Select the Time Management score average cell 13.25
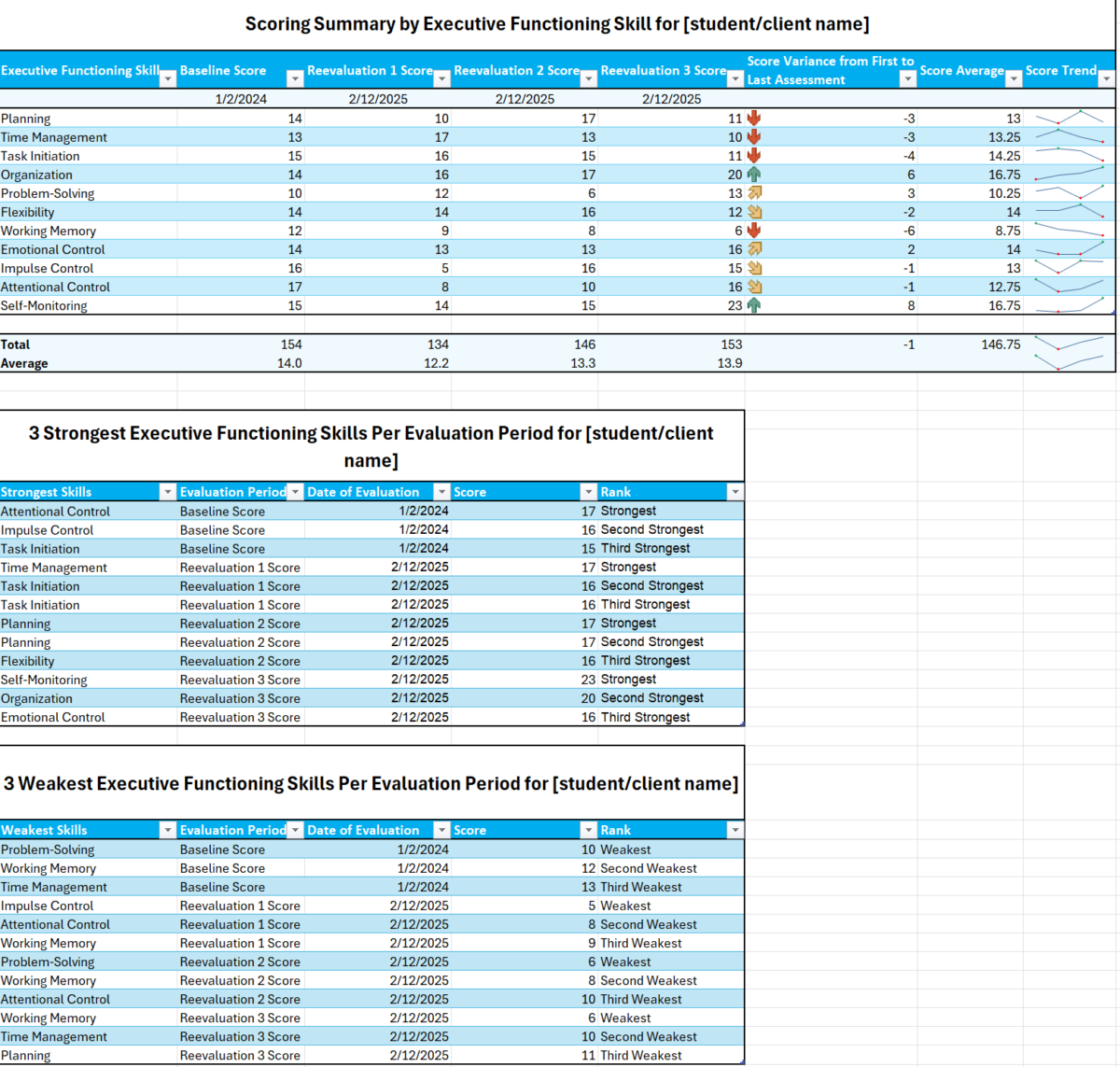The height and width of the screenshot is (1067, 1120). click(971, 137)
